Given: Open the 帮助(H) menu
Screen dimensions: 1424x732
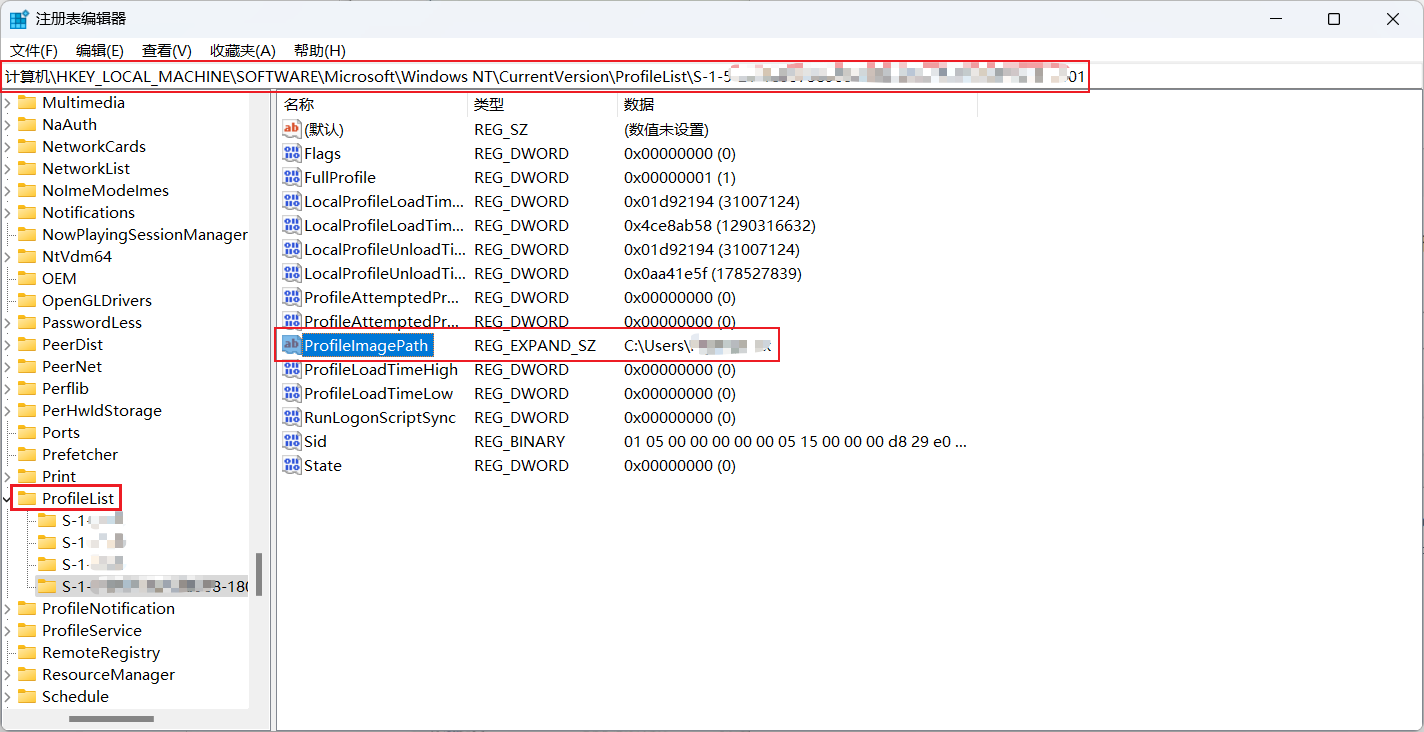Looking at the screenshot, I should tap(320, 50).
